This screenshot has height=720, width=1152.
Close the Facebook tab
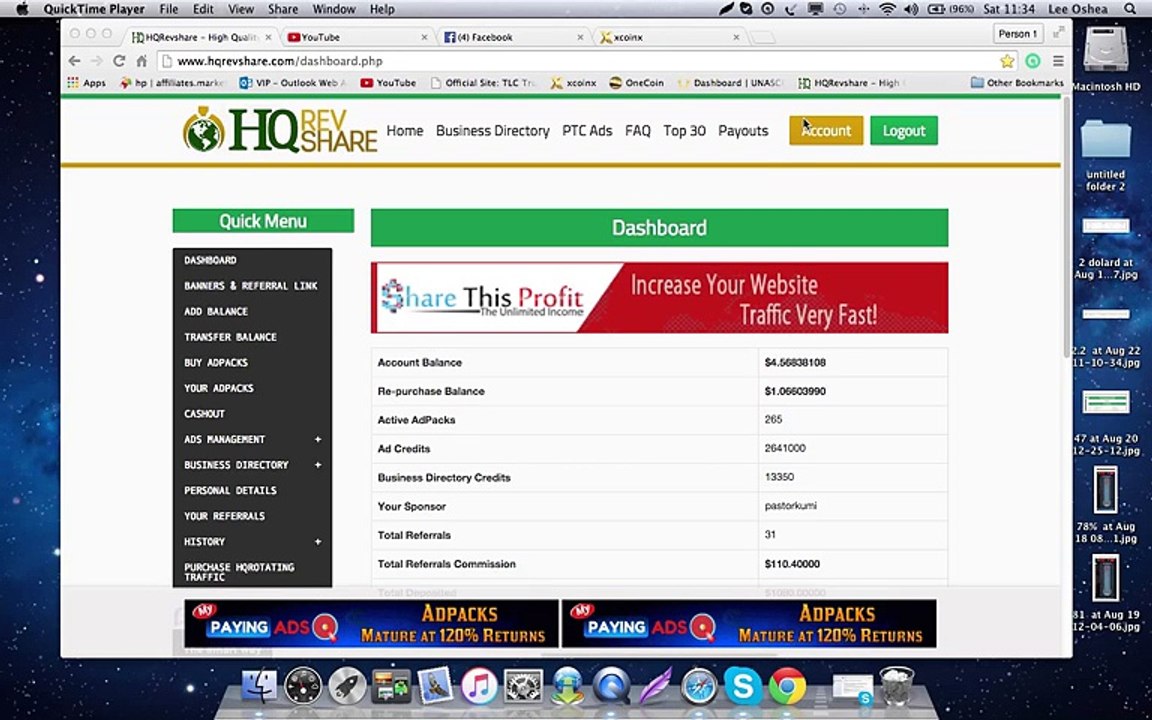pyautogui.click(x=580, y=37)
